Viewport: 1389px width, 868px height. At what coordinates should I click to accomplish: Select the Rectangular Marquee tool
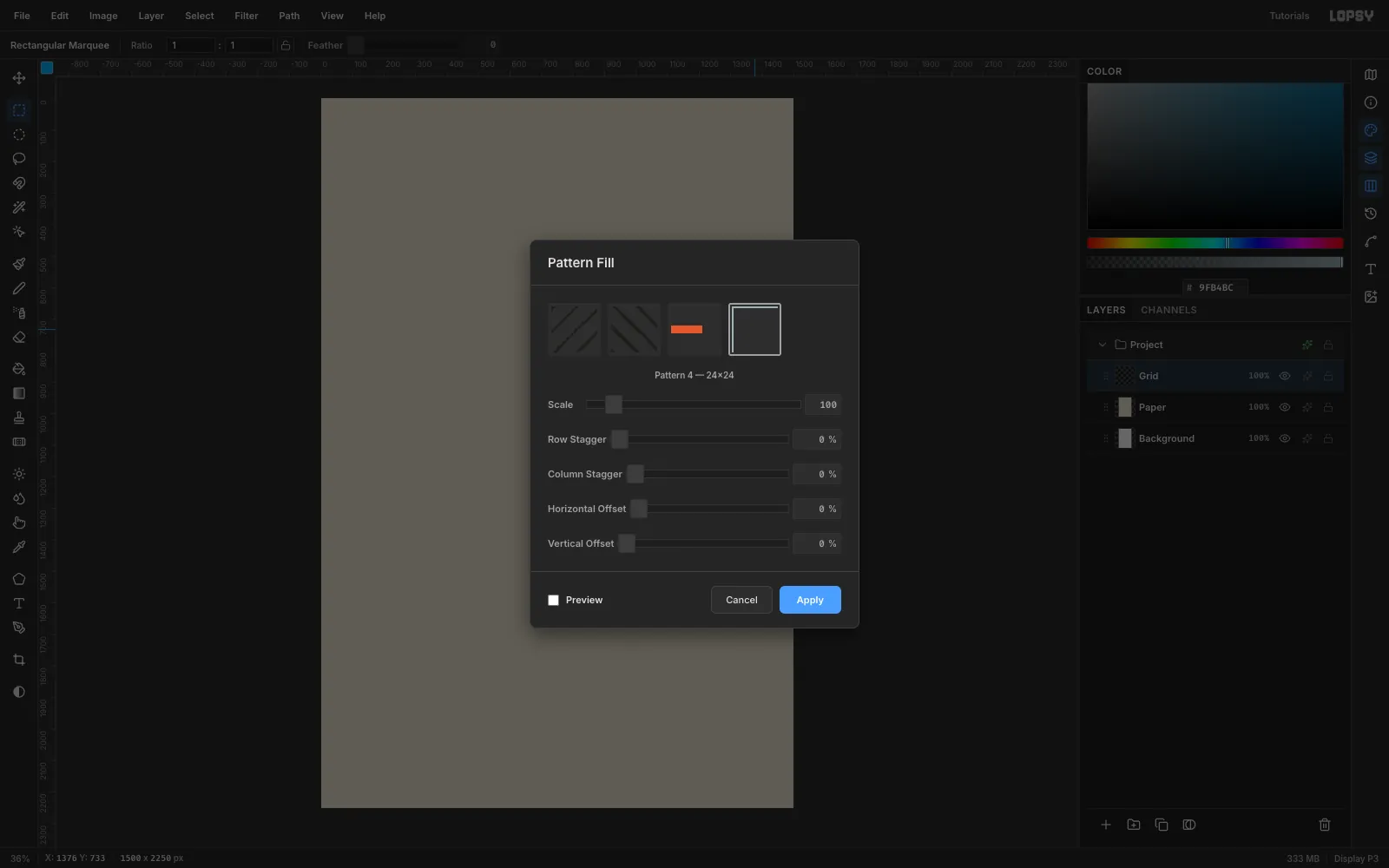[x=19, y=110]
